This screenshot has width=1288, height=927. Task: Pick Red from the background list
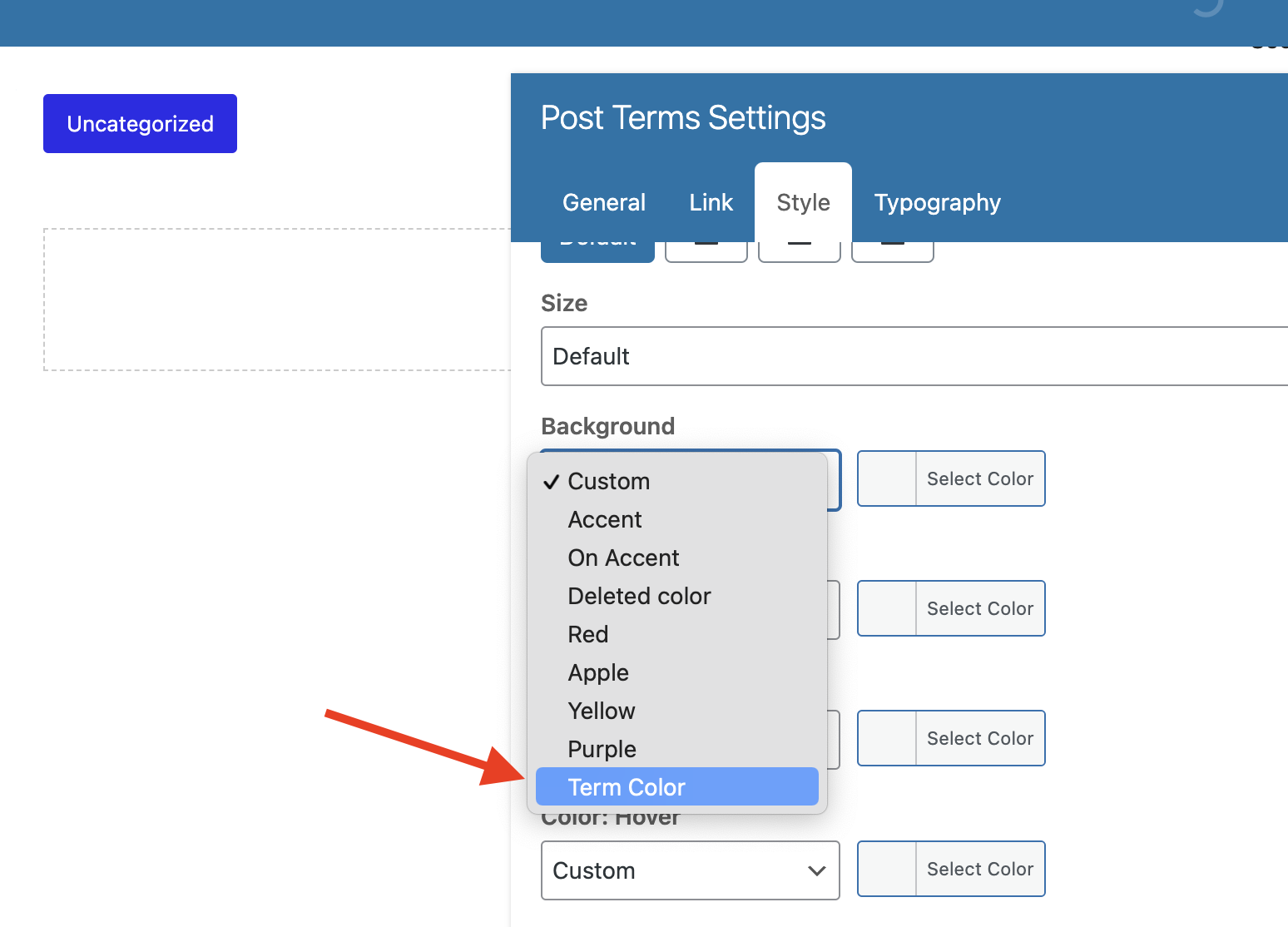pyautogui.click(x=588, y=634)
